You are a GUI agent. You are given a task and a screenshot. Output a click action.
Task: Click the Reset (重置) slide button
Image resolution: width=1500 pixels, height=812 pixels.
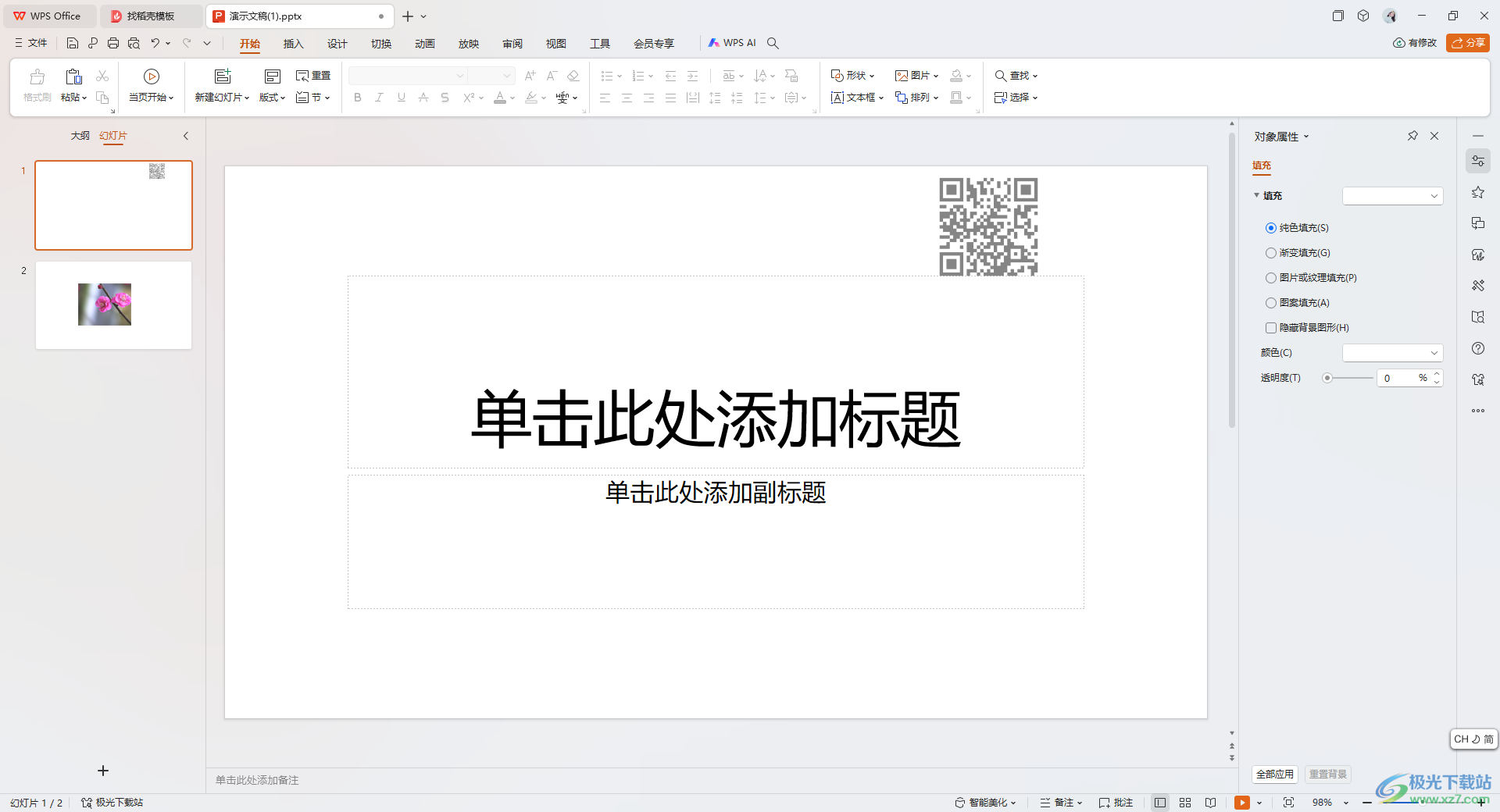[x=313, y=76]
